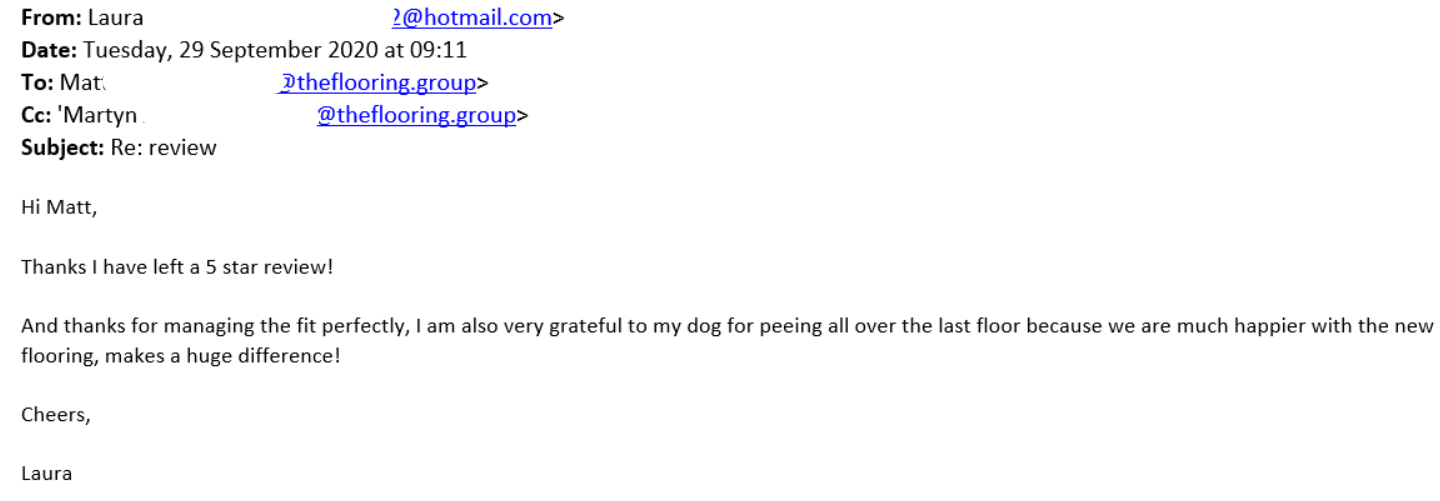The width and height of the screenshot is (1440, 501).
Task: Click sender name Laura in the From line
Action: 115,18
